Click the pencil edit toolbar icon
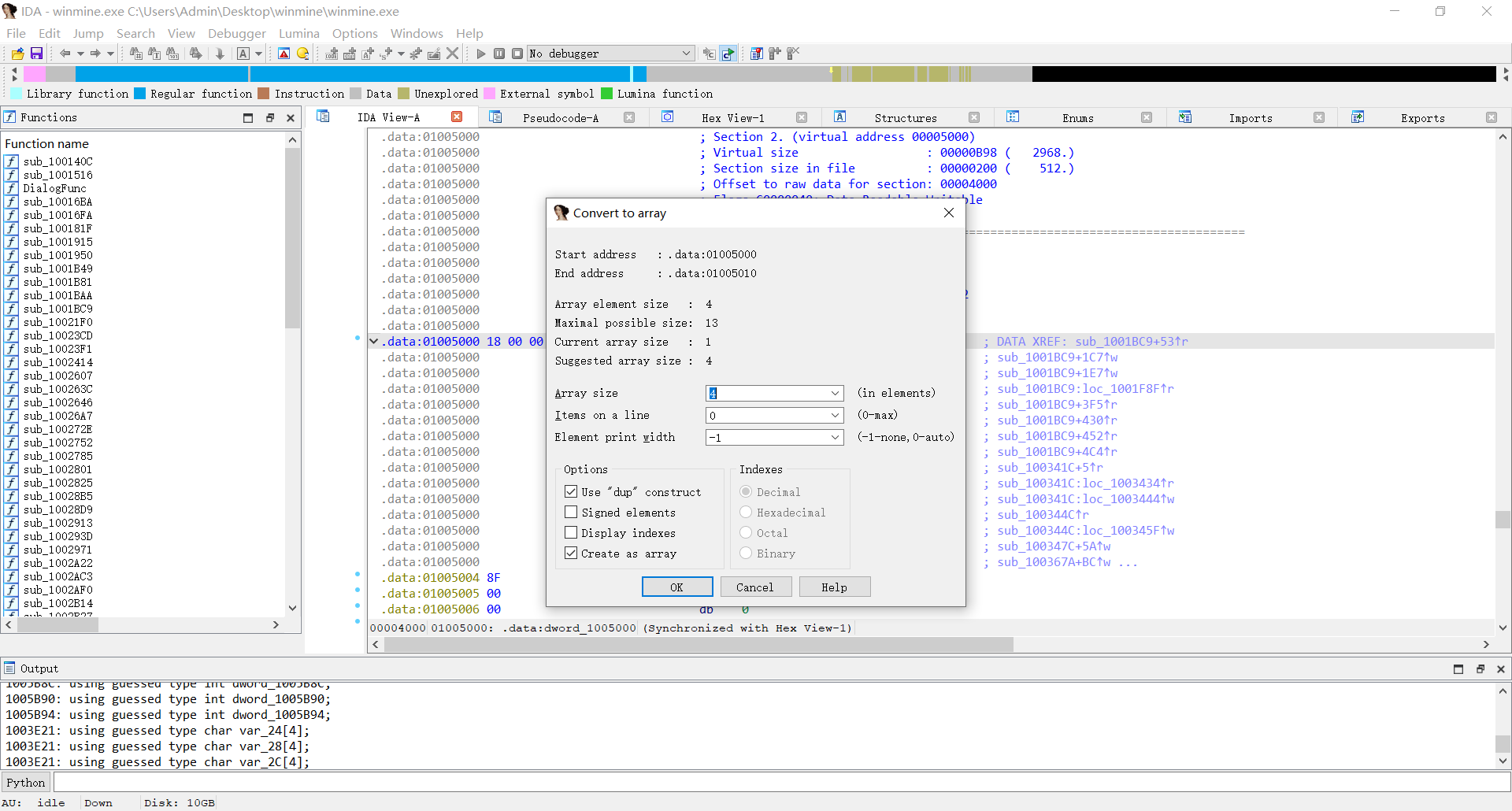The width and height of the screenshot is (1512, 811). pos(433,54)
